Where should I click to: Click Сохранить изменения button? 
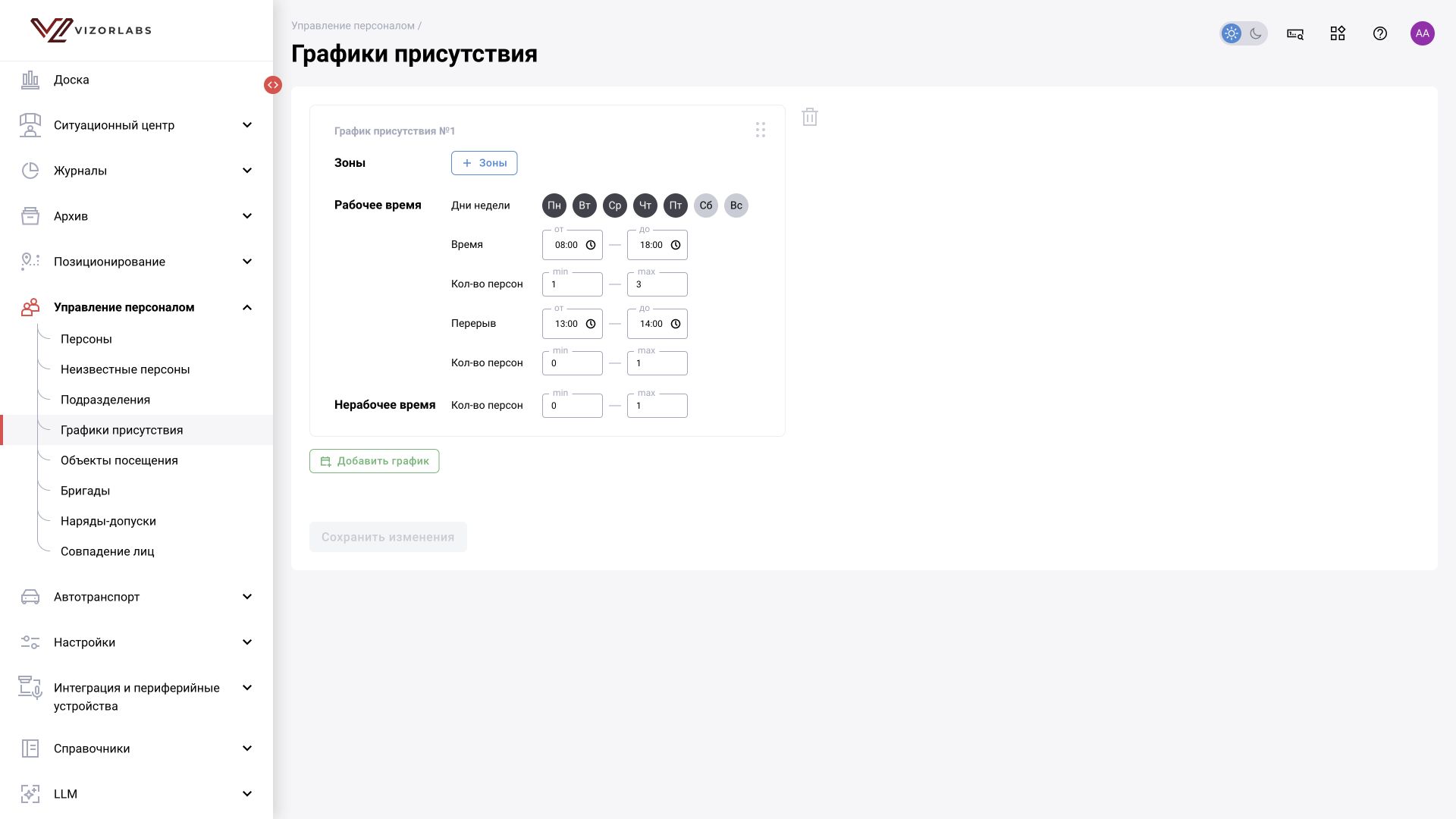388,537
